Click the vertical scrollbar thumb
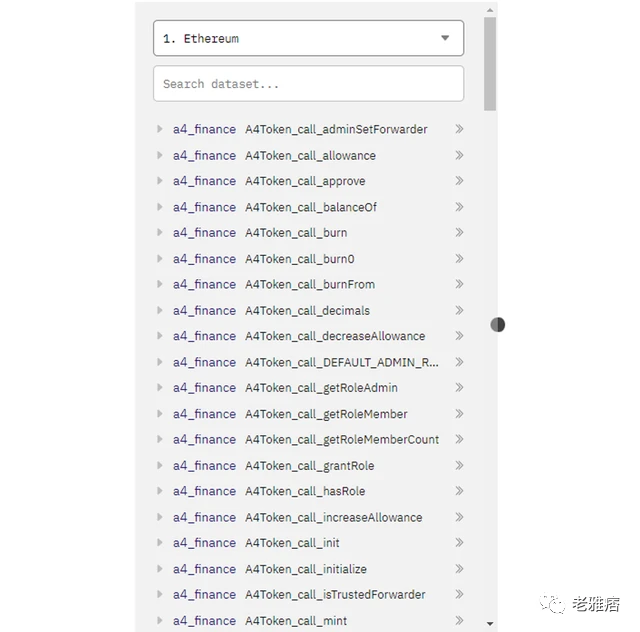 (489, 62)
